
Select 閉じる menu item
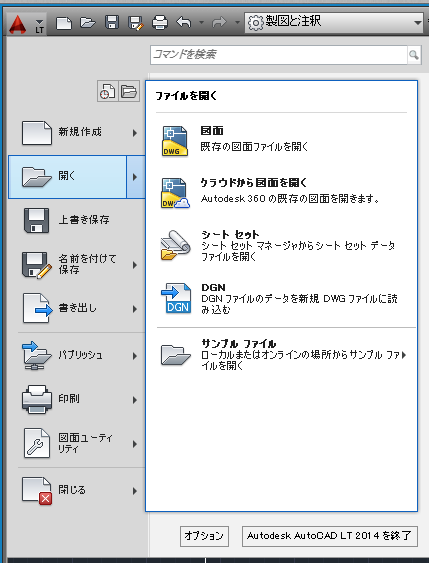click(x=76, y=490)
